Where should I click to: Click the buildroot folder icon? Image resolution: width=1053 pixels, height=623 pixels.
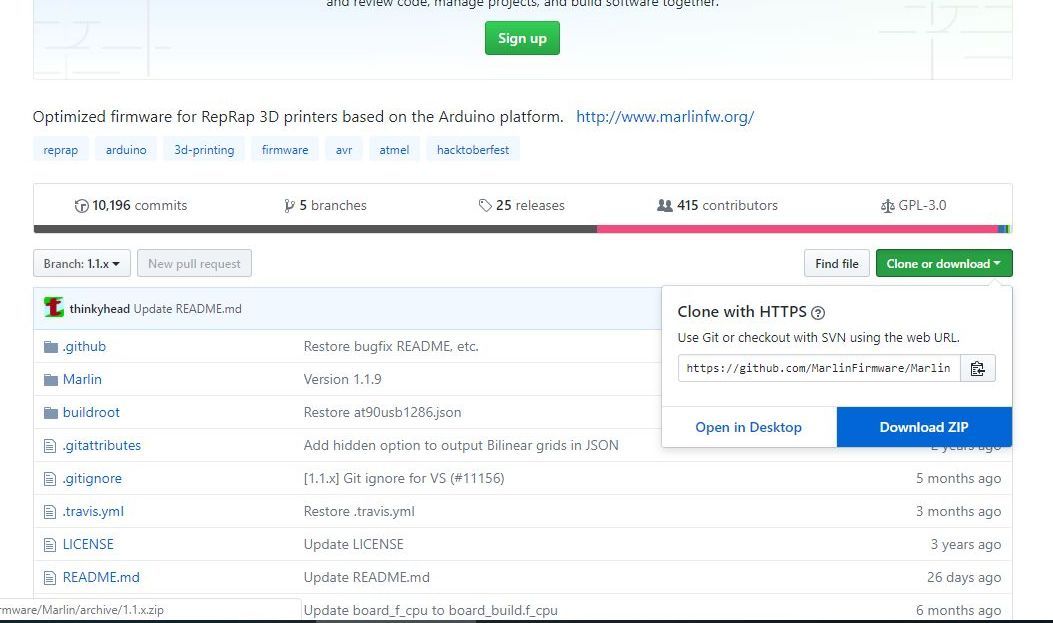51,413
